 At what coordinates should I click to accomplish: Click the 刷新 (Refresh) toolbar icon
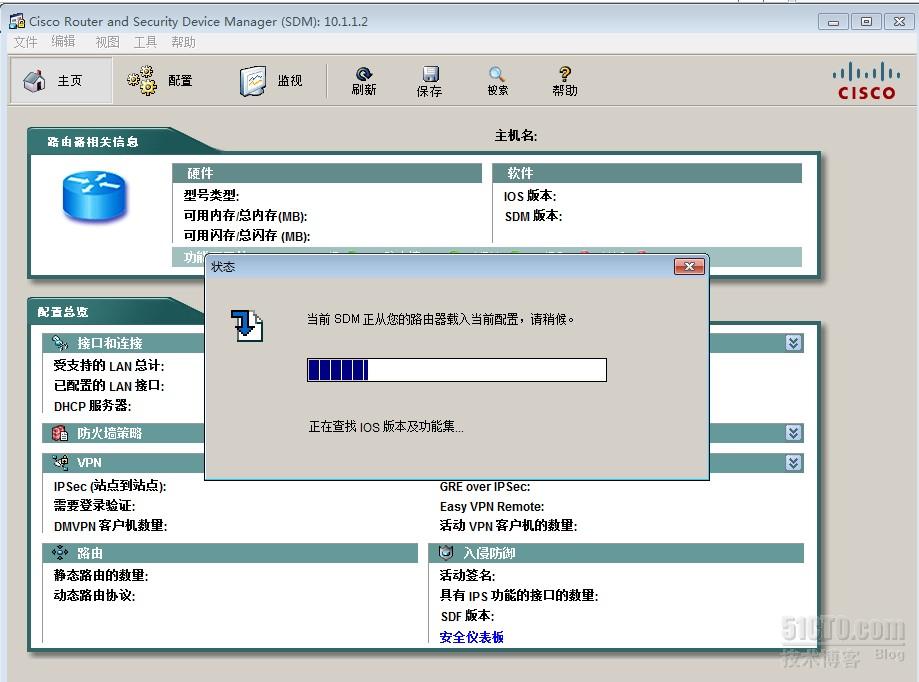(364, 74)
